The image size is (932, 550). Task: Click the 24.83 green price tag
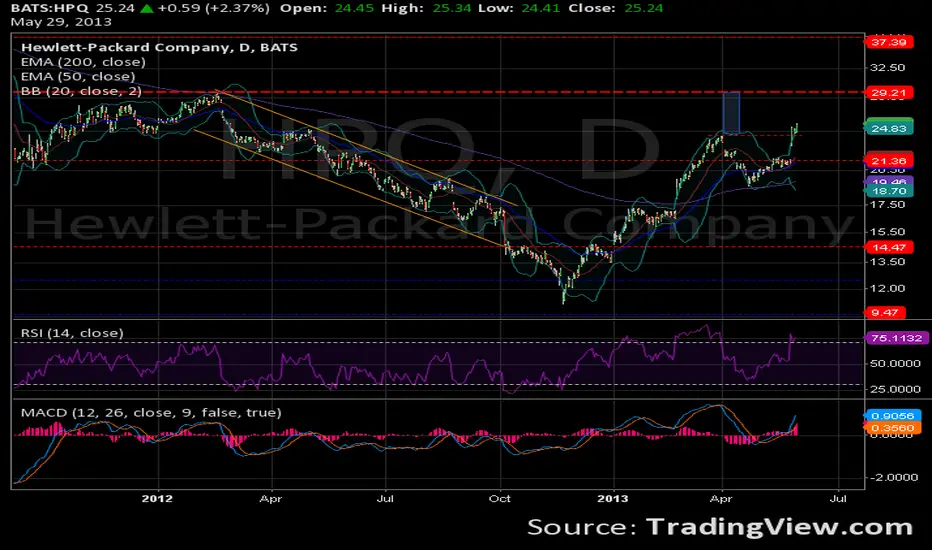889,128
